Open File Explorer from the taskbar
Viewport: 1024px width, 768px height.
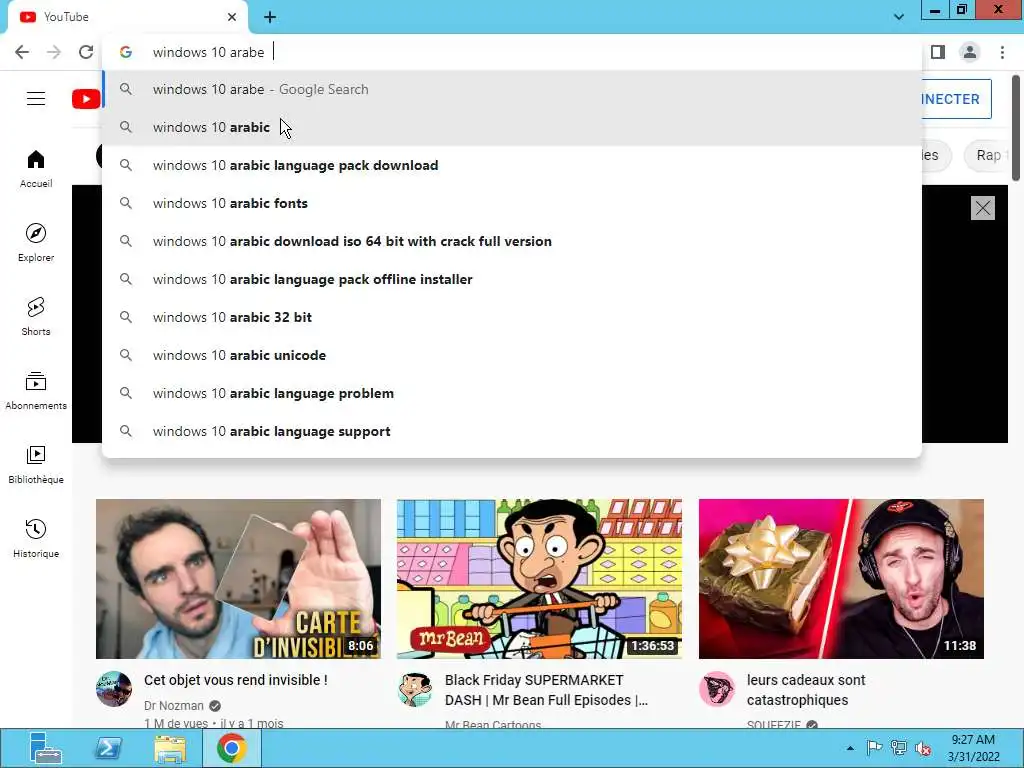click(170, 748)
